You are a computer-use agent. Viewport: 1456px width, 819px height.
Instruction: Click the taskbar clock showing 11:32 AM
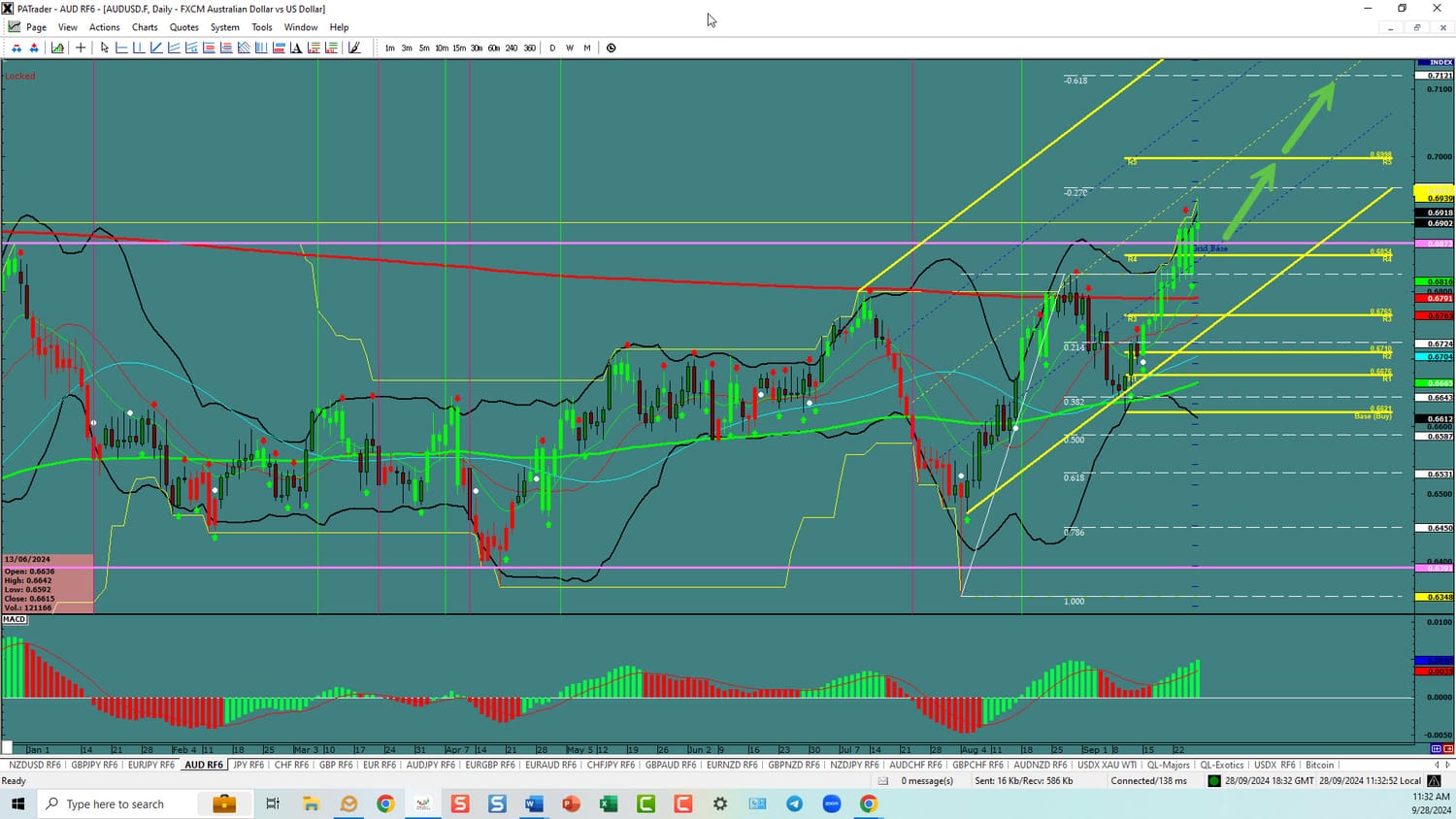(x=1432, y=803)
